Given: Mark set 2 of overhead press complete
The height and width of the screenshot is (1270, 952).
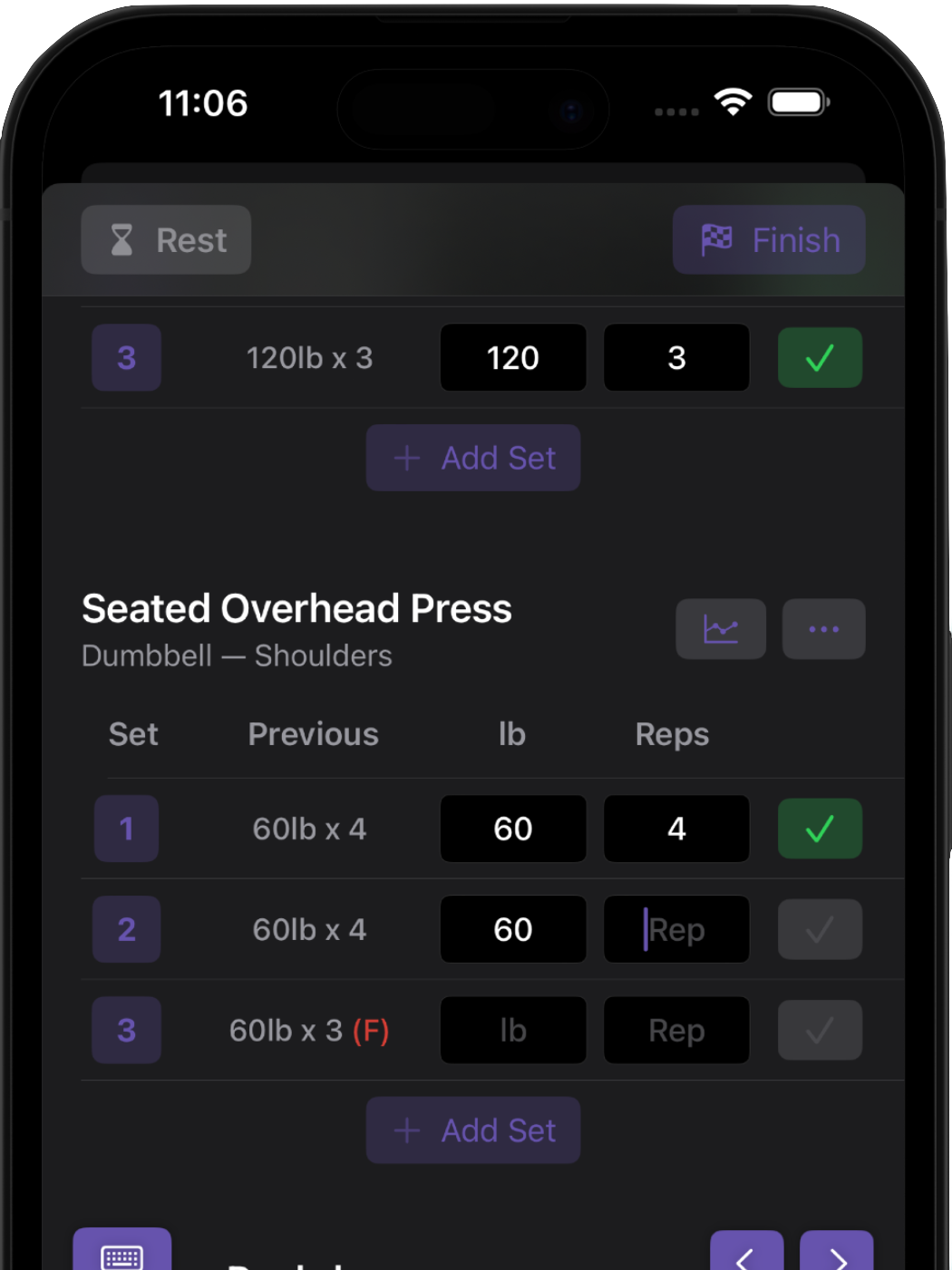Looking at the screenshot, I should [819, 929].
